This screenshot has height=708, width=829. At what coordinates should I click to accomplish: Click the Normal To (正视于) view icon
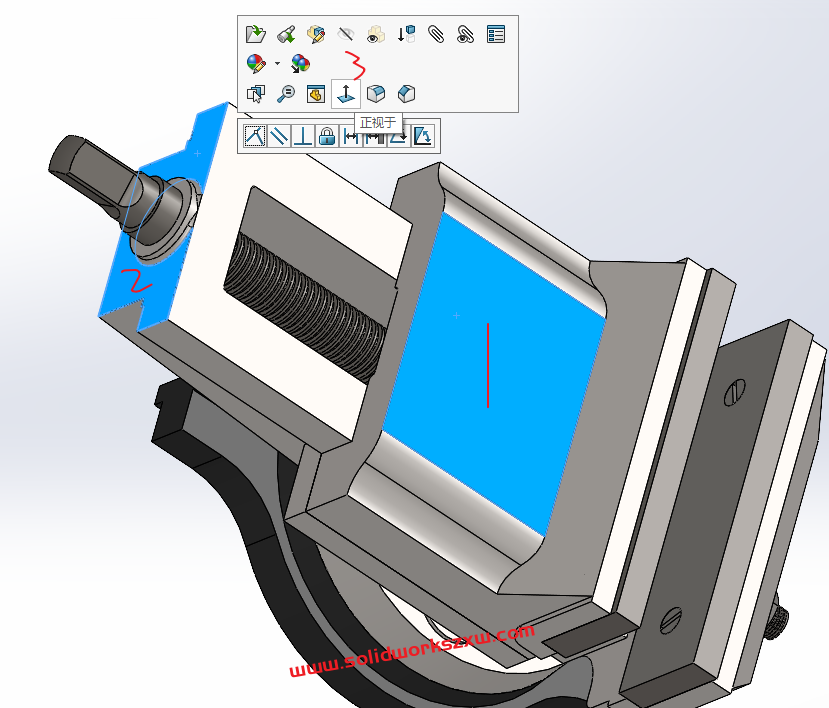pyautogui.click(x=345, y=94)
